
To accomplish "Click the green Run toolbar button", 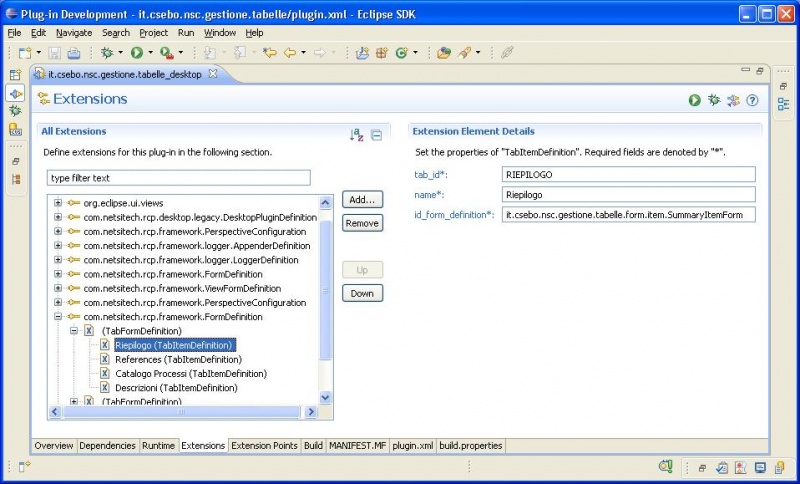I will [x=136, y=52].
